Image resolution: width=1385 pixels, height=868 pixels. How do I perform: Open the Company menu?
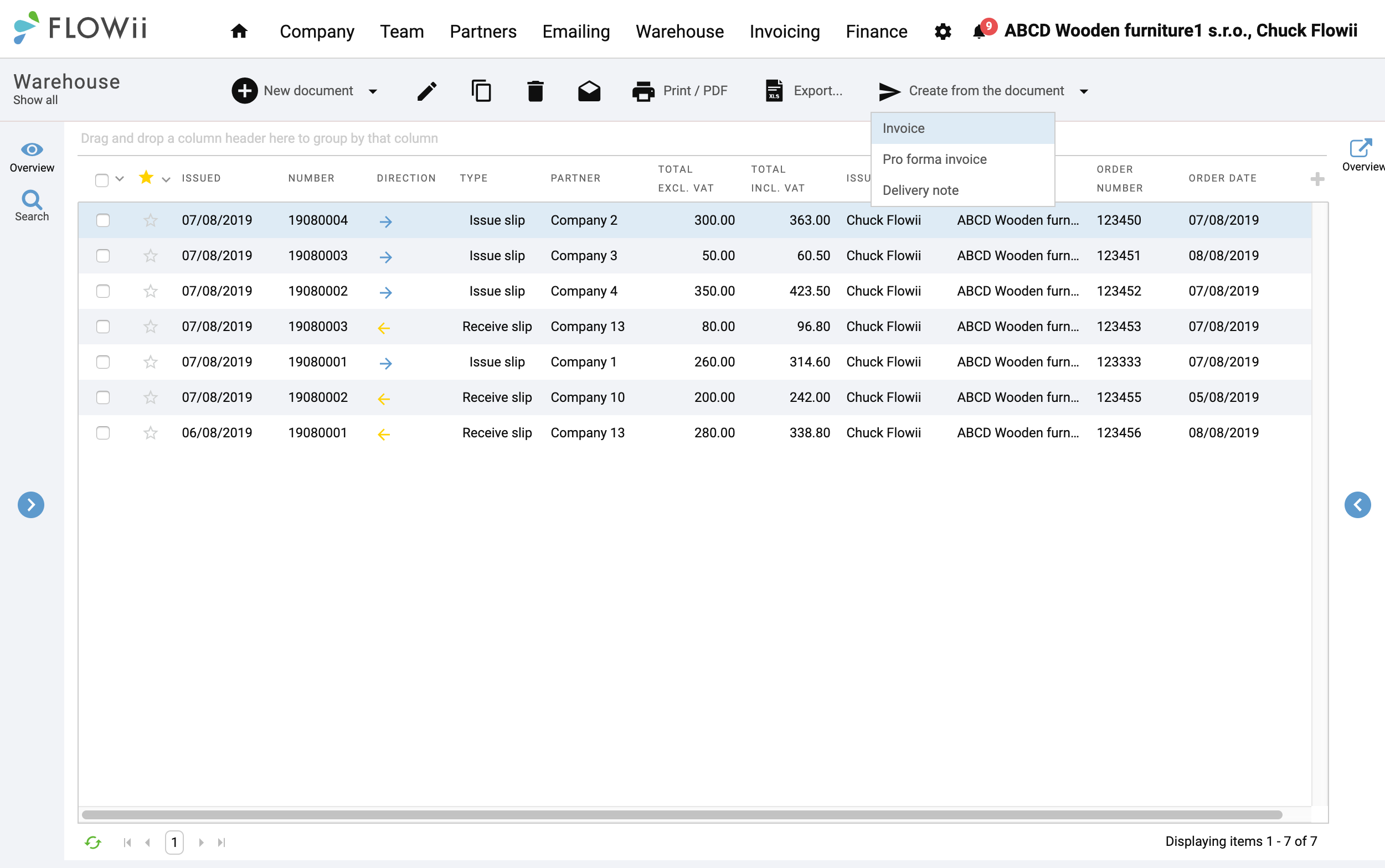pos(317,31)
